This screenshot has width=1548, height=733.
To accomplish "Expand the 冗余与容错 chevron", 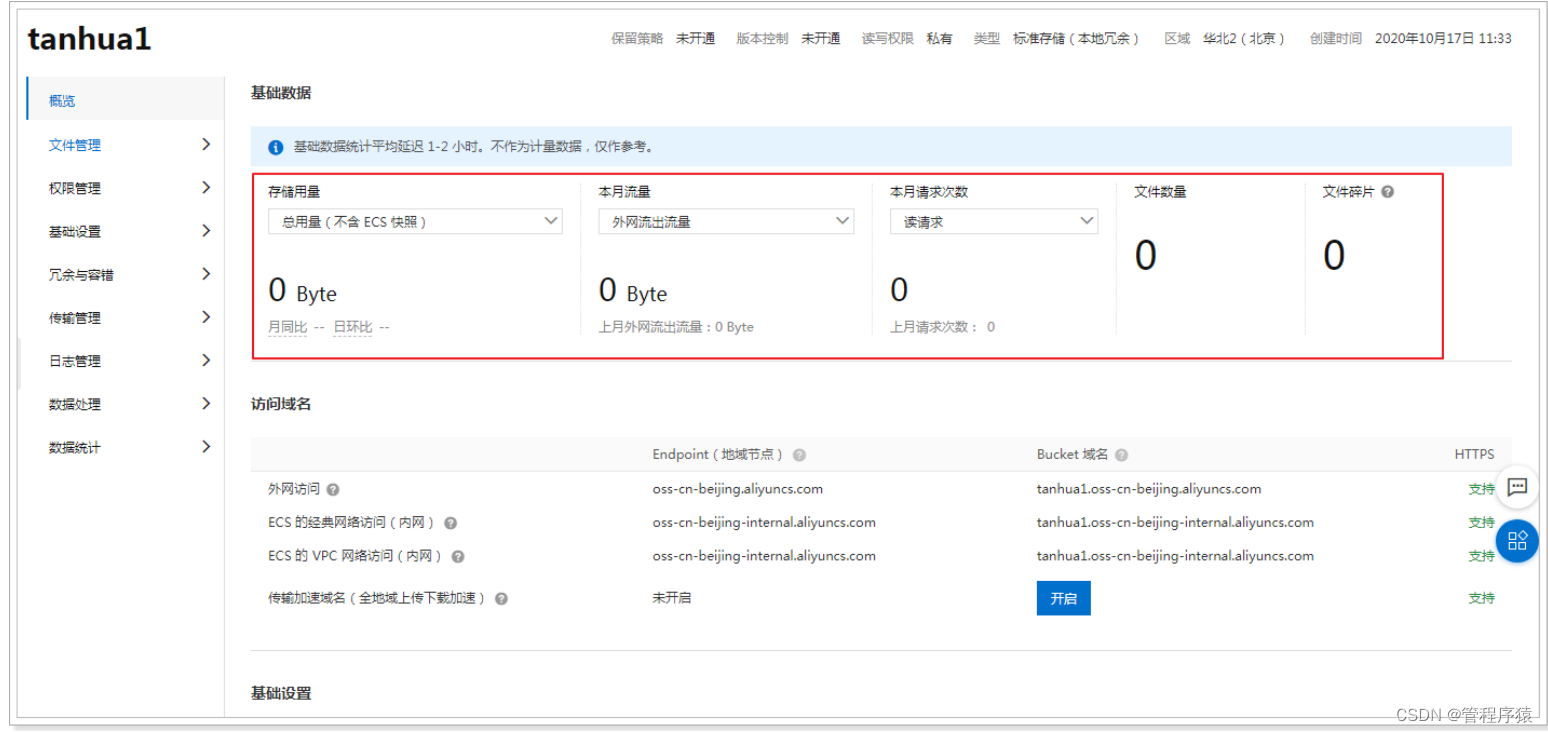I will tap(206, 273).
